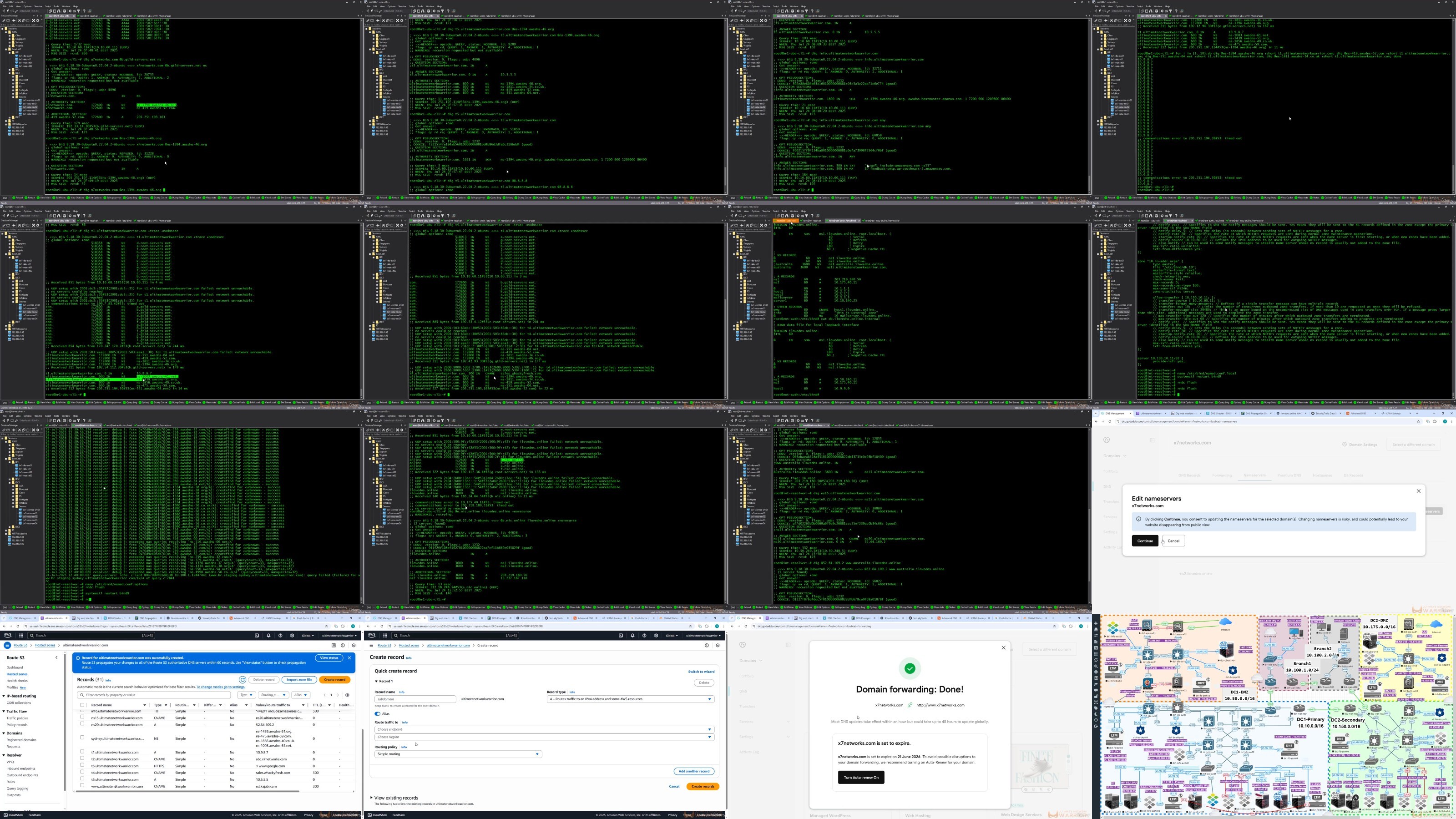Check the t3.ultimatenetworkwarrior.com HTTPS record

coord(82,765)
